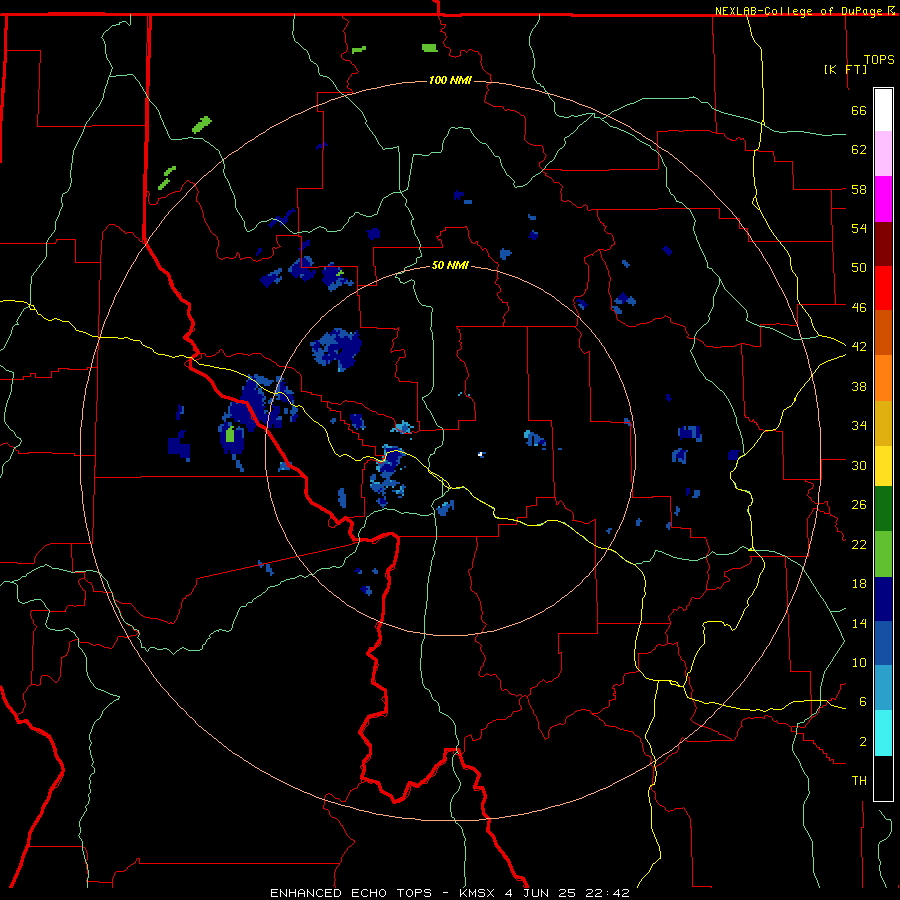Click the legend value 54
This screenshot has width=900, height=900.
pyautogui.click(x=859, y=228)
